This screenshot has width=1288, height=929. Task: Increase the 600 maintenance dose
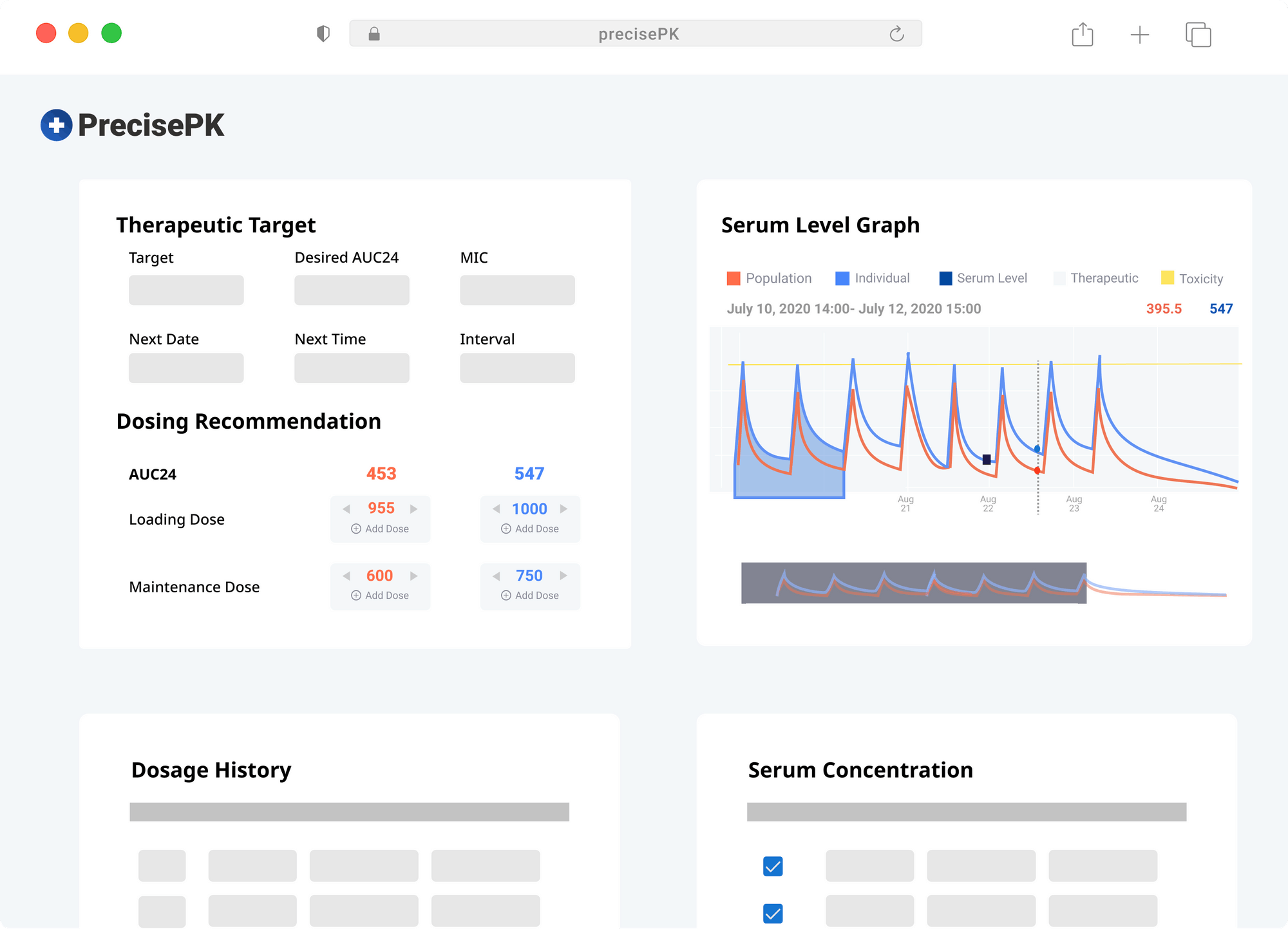click(414, 576)
